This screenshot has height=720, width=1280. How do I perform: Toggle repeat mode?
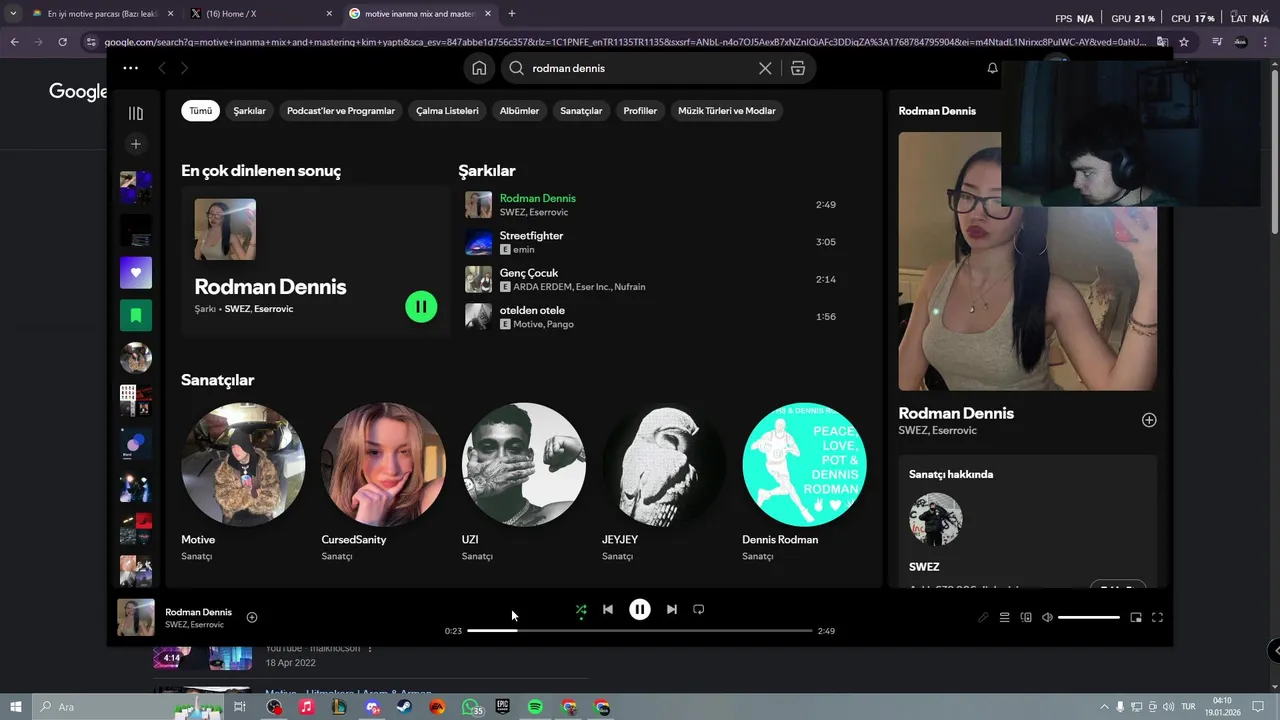699,609
